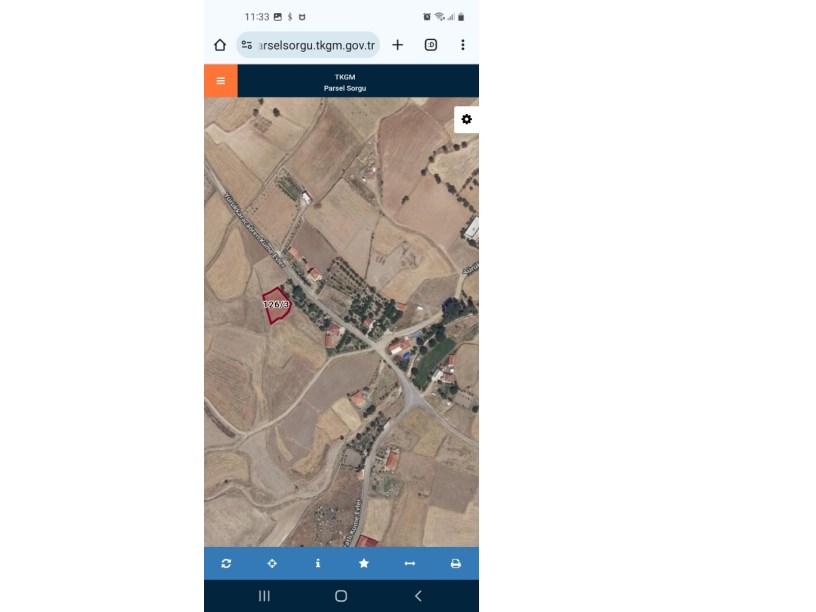Add parcel to favorites with star icon
The height and width of the screenshot is (612, 816).
pyautogui.click(x=364, y=563)
